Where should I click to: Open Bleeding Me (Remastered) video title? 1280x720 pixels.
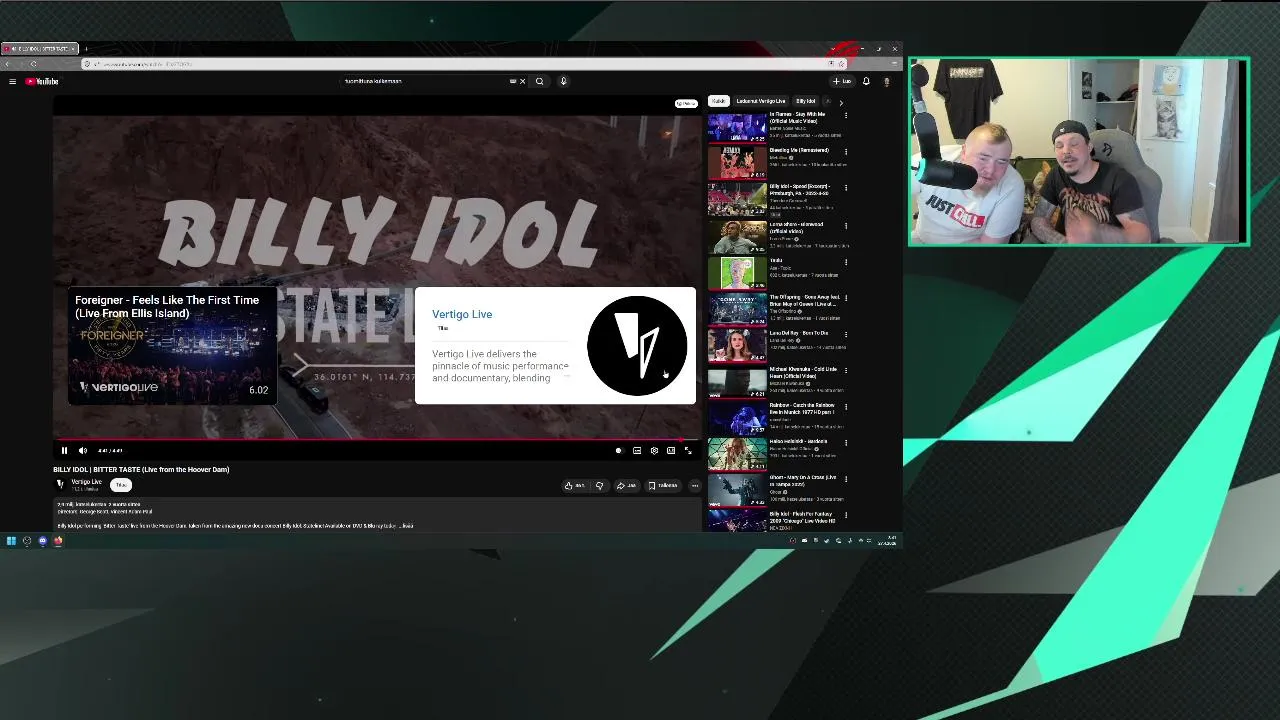[799, 150]
